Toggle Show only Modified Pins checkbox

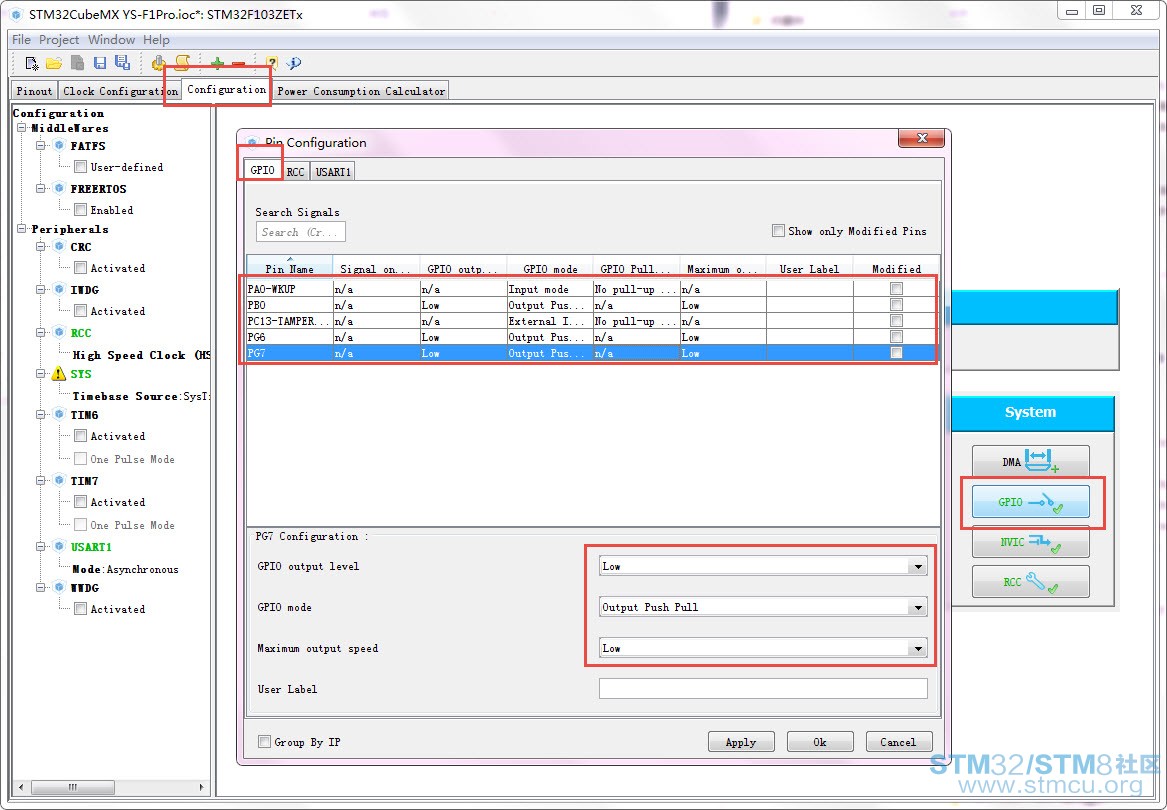tap(778, 231)
